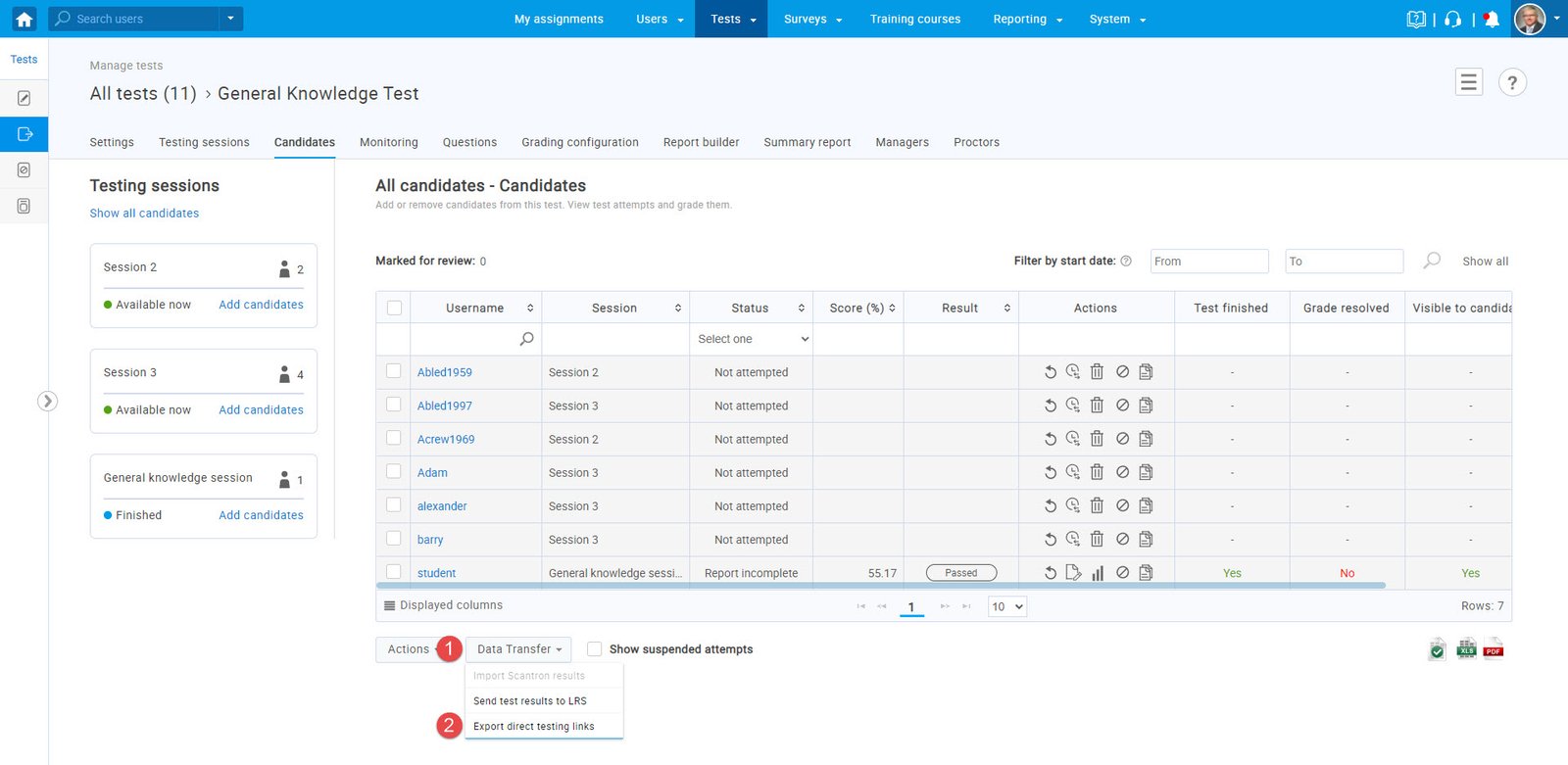
Task: Open Status filter Select one dropdown
Action: point(753,339)
